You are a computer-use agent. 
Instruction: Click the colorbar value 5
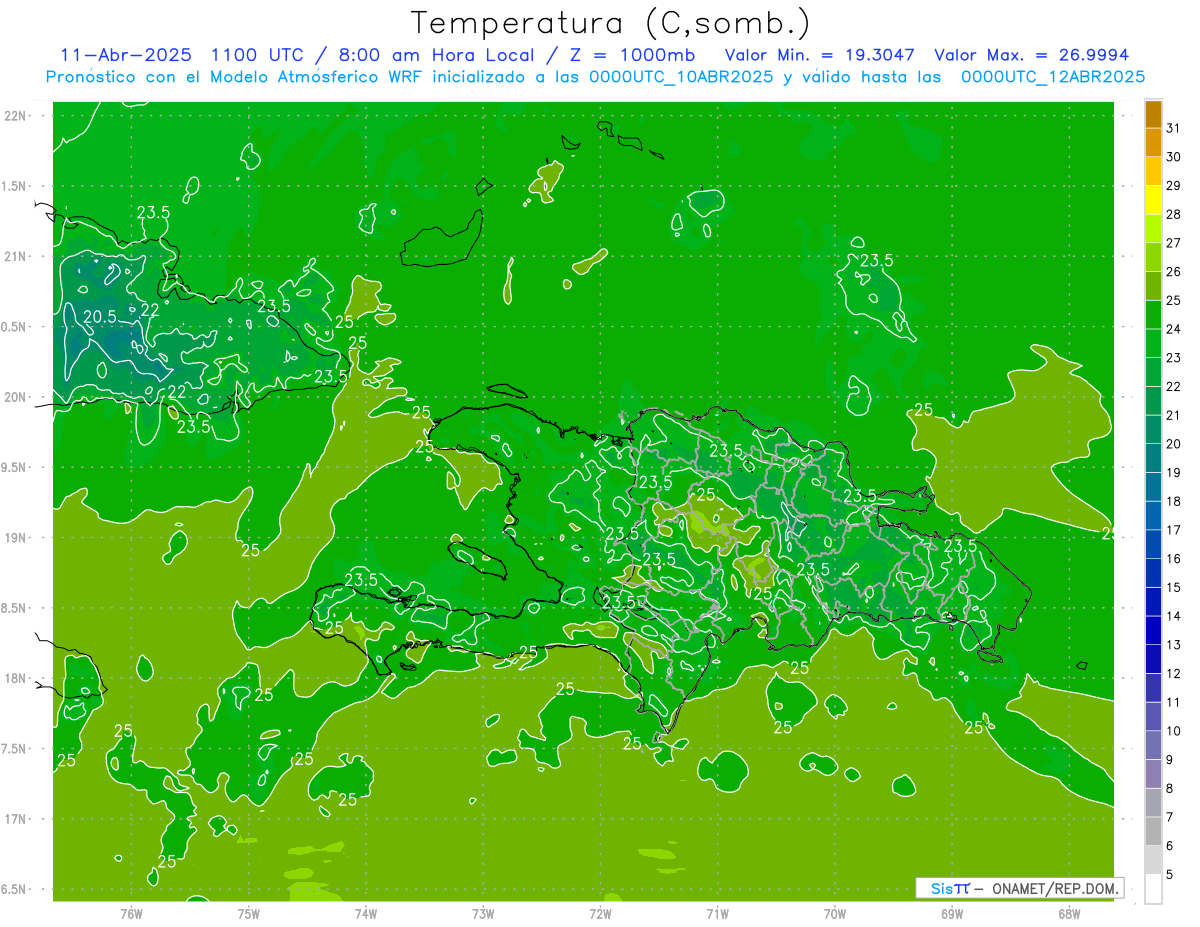[1170, 875]
